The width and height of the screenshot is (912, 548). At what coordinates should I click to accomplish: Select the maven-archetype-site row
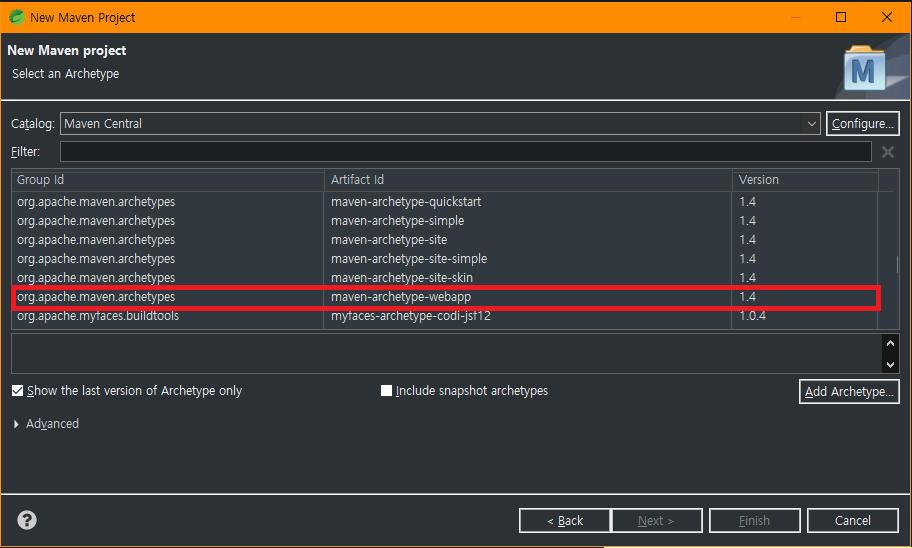tap(444, 240)
